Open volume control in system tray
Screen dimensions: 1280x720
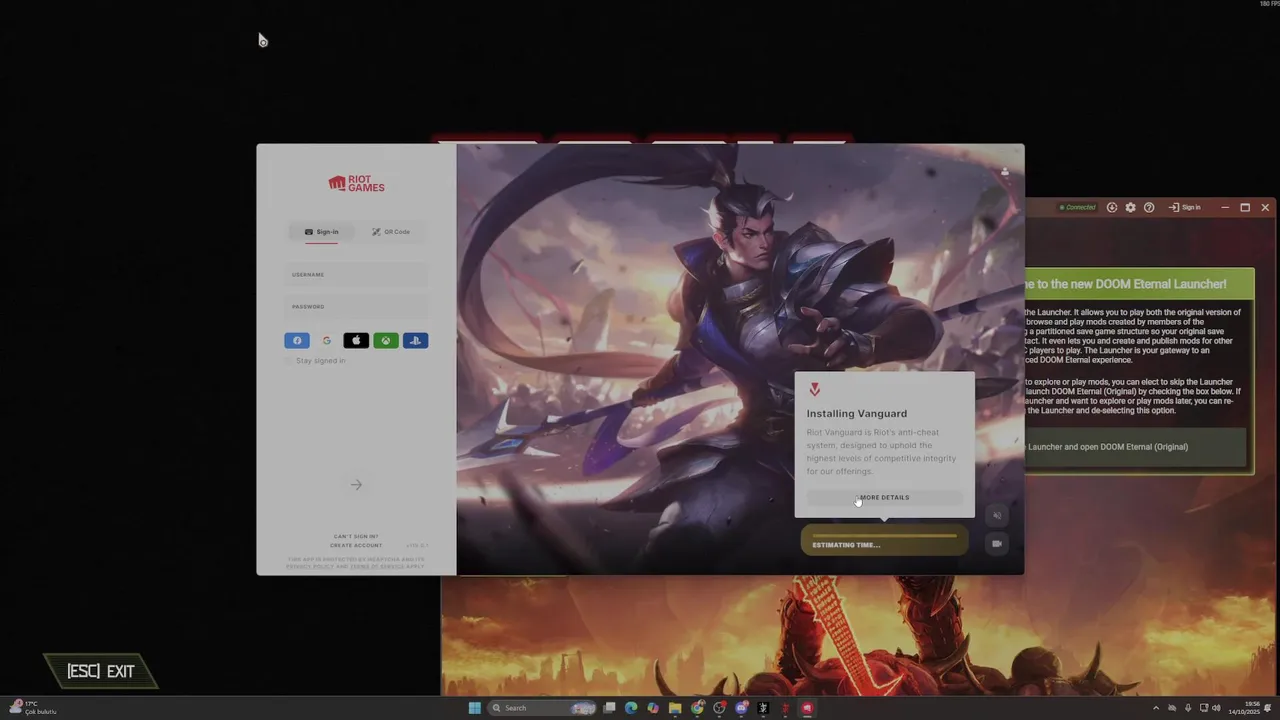coord(1216,708)
